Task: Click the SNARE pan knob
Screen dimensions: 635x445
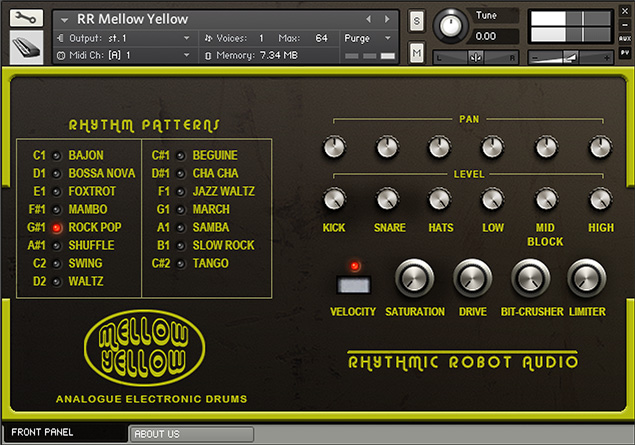Action: [387, 147]
